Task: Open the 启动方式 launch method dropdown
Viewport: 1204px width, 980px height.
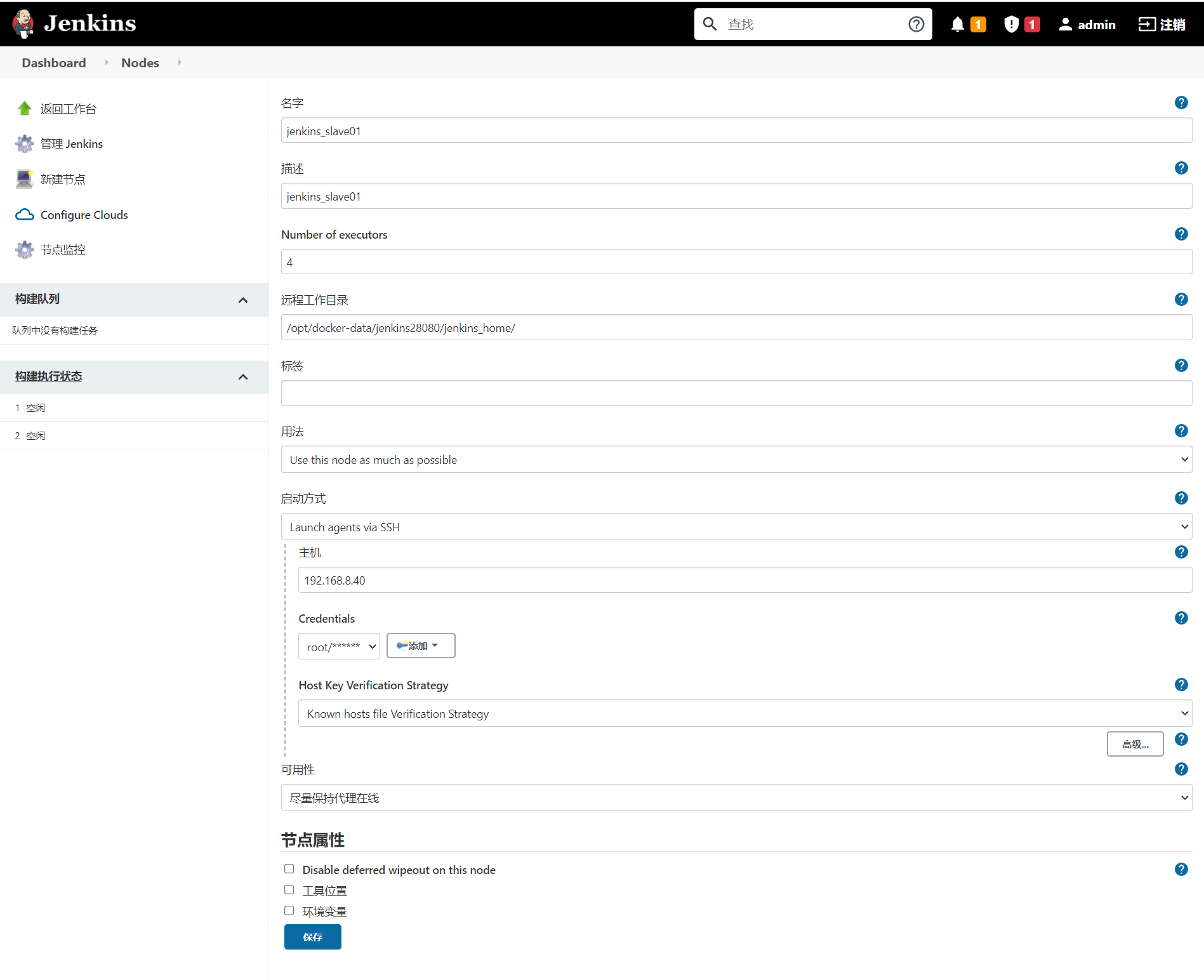Action: [x=736, y=527]
